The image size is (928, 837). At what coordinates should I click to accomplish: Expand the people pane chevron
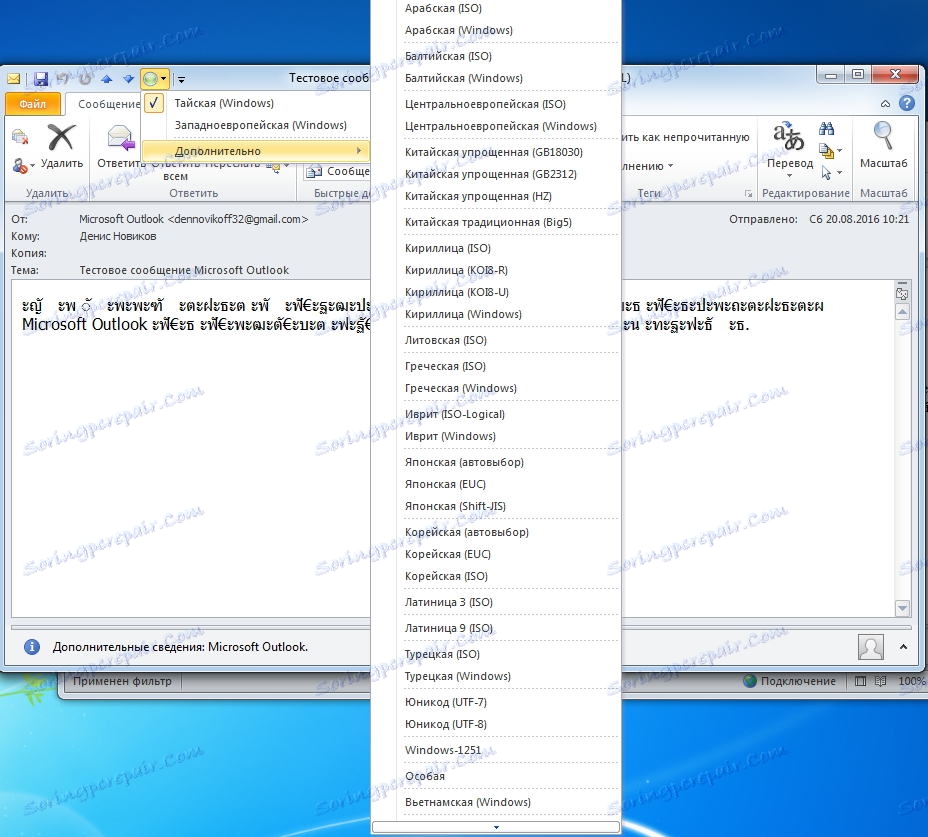[903, 647]
